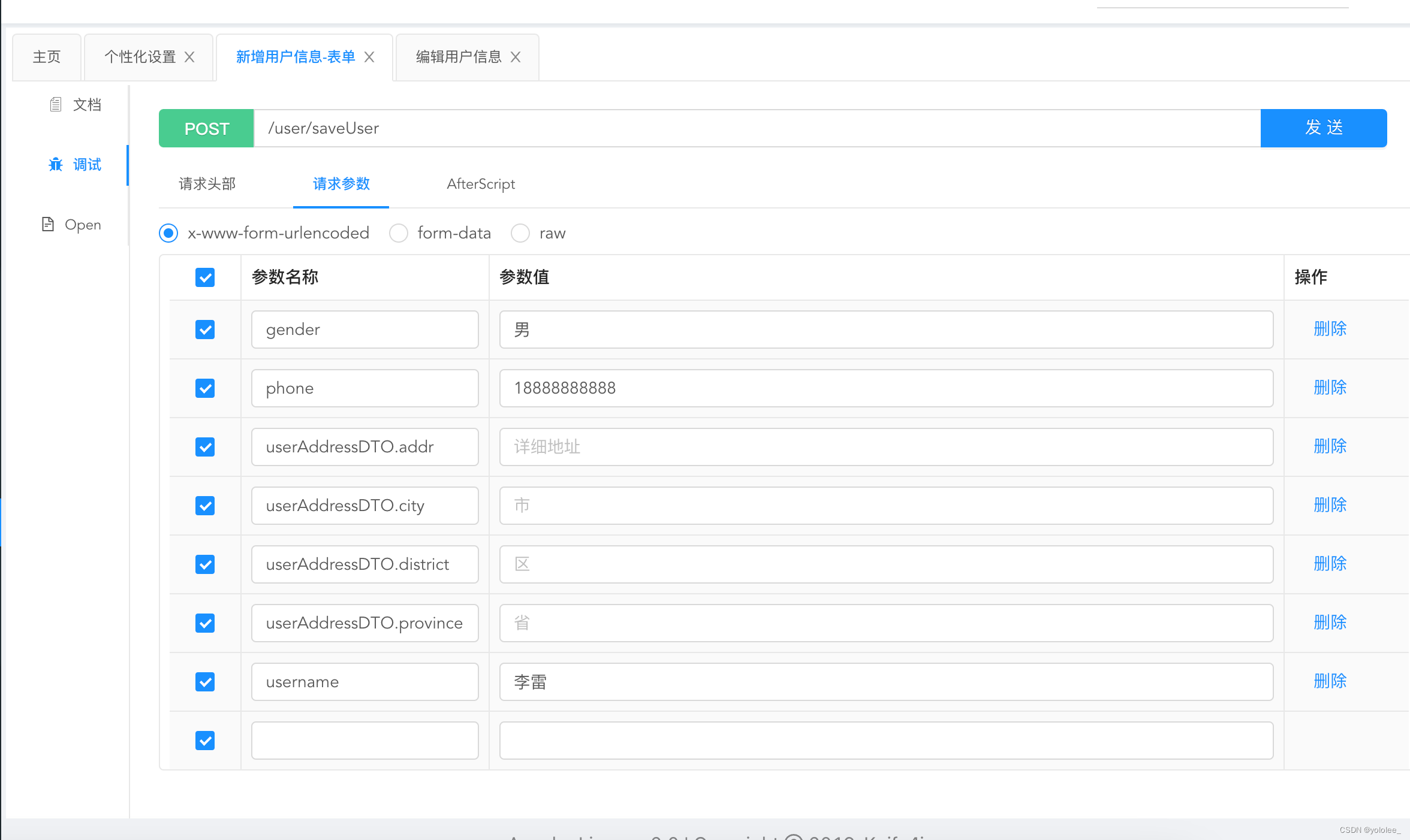Select the form-data radio button
This screenshot has width=1410, height=840.
click(398, 233)
